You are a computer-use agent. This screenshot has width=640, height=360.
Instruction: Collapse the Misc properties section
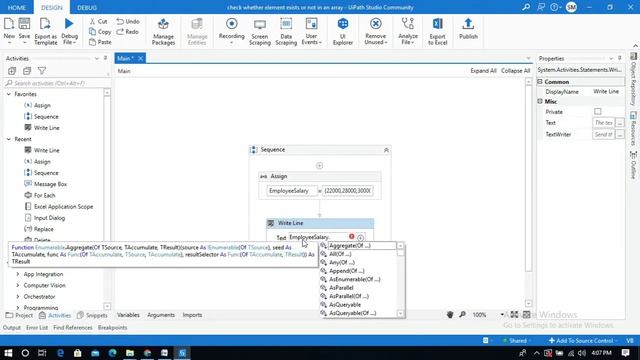[x=540, y=101]
